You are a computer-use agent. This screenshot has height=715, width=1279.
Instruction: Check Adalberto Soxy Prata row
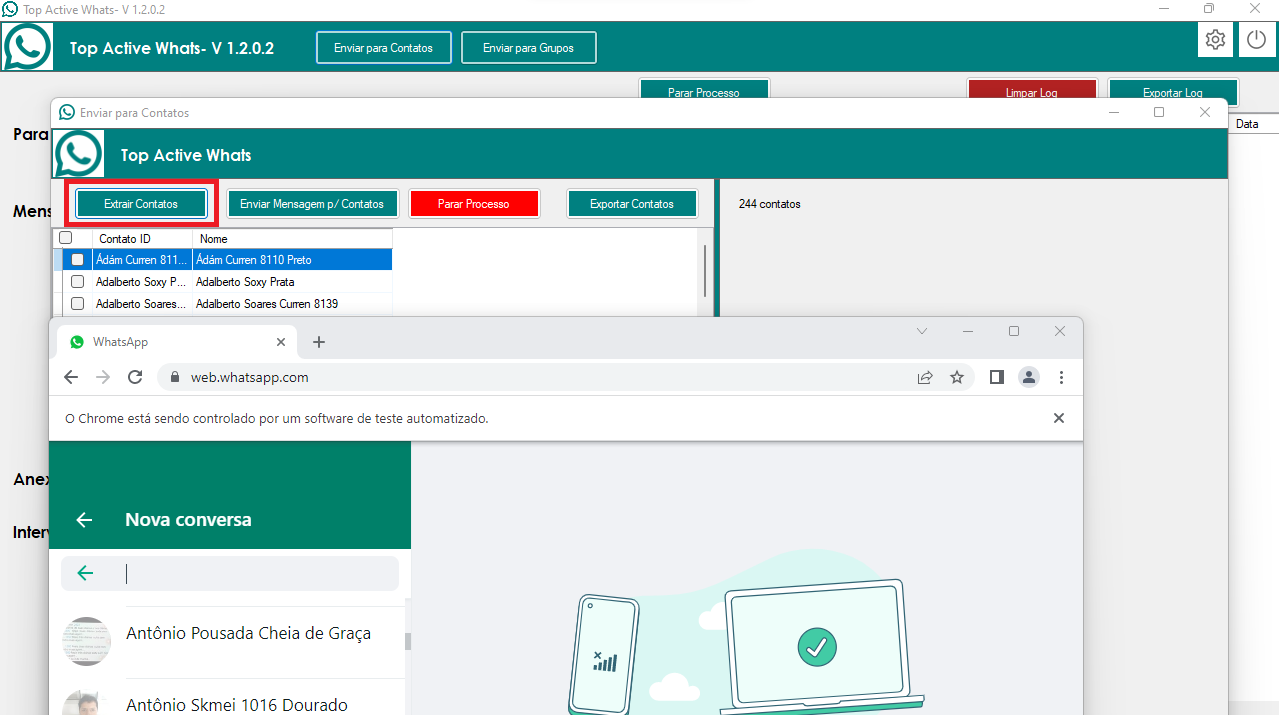coord(77,282)
